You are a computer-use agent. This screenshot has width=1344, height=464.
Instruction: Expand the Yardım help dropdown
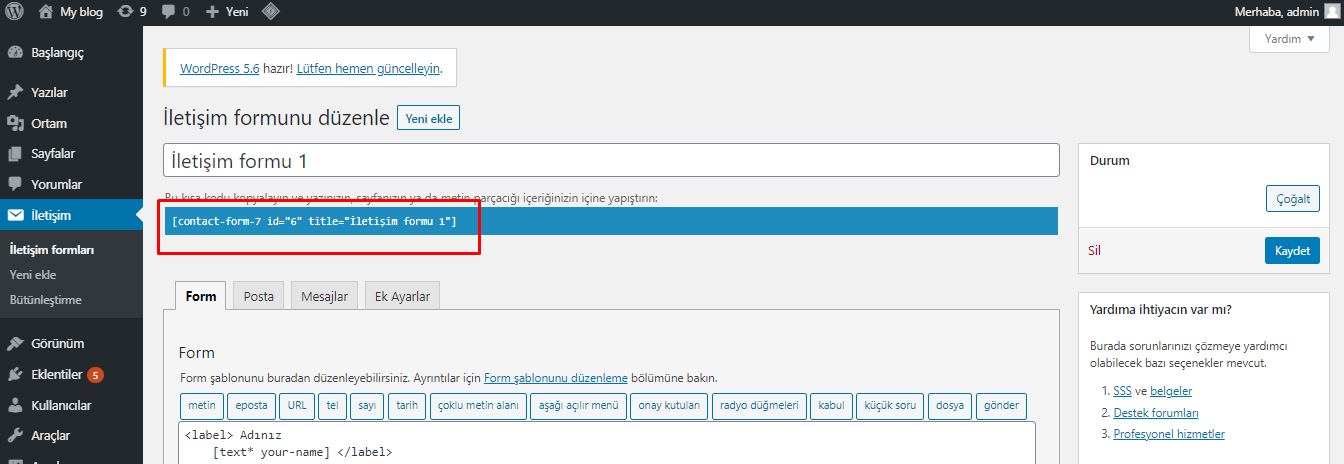[1289, 39]
